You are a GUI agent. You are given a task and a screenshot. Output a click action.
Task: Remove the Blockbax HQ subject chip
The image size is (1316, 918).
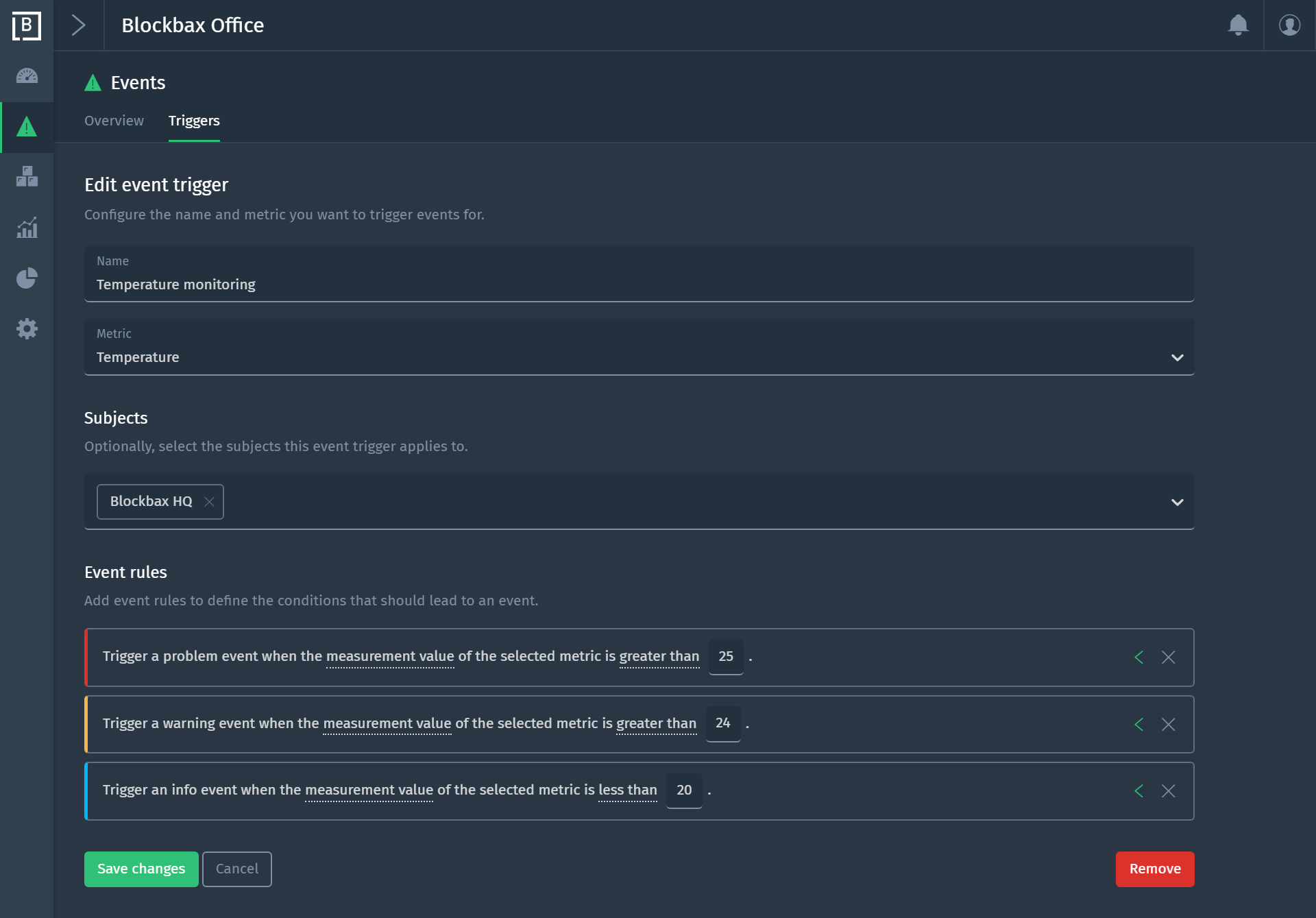point(209,502)
